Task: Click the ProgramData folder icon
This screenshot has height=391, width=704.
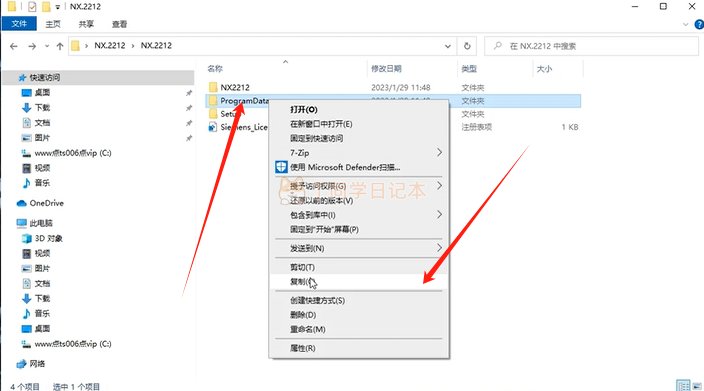Action: click(213, 101)
